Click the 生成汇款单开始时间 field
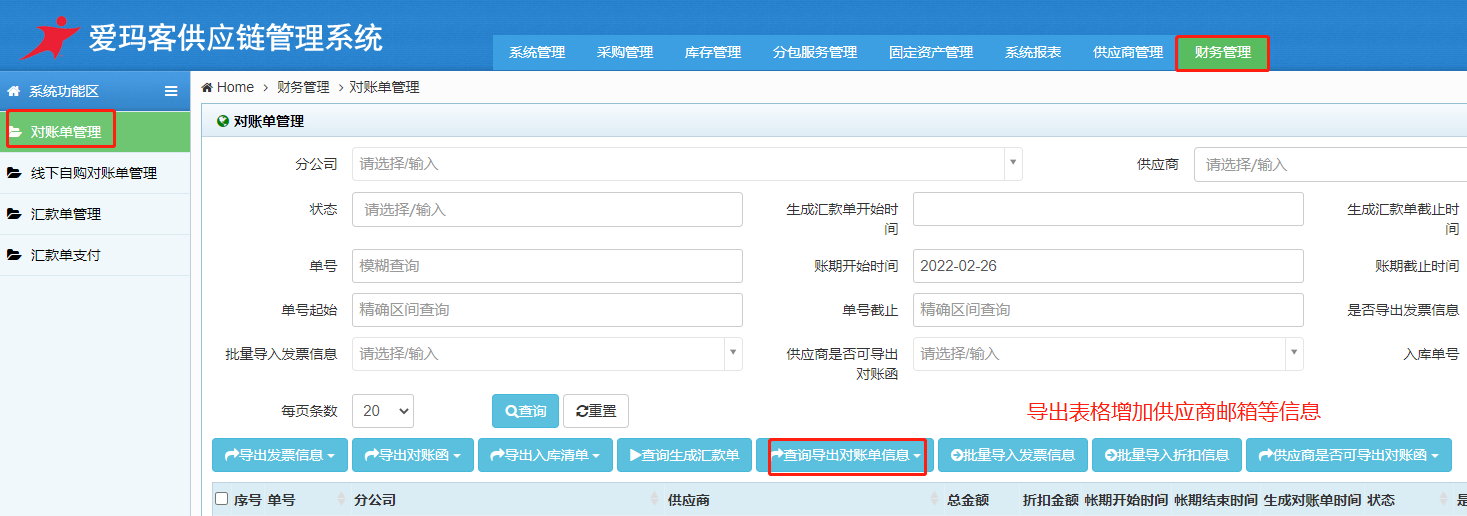 point(1108,210)
